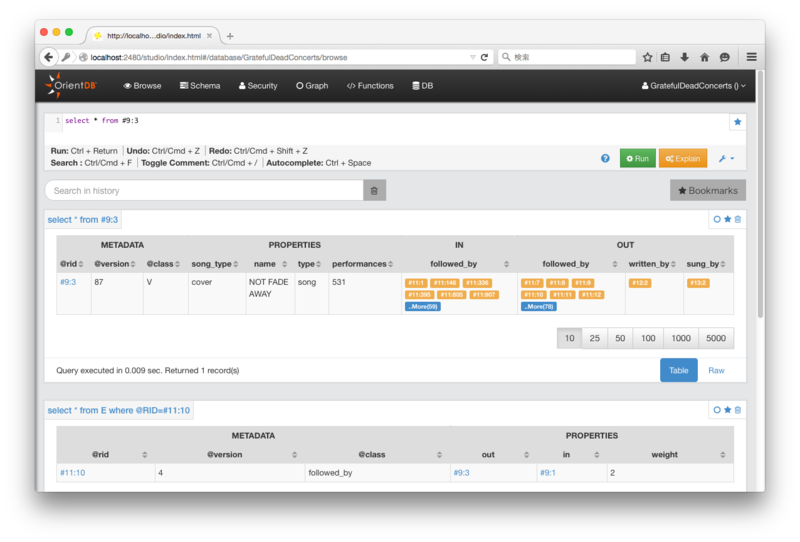Open the wrench settings dropdown
This screenshot has width=800, height=542.
tap(727, 159)
